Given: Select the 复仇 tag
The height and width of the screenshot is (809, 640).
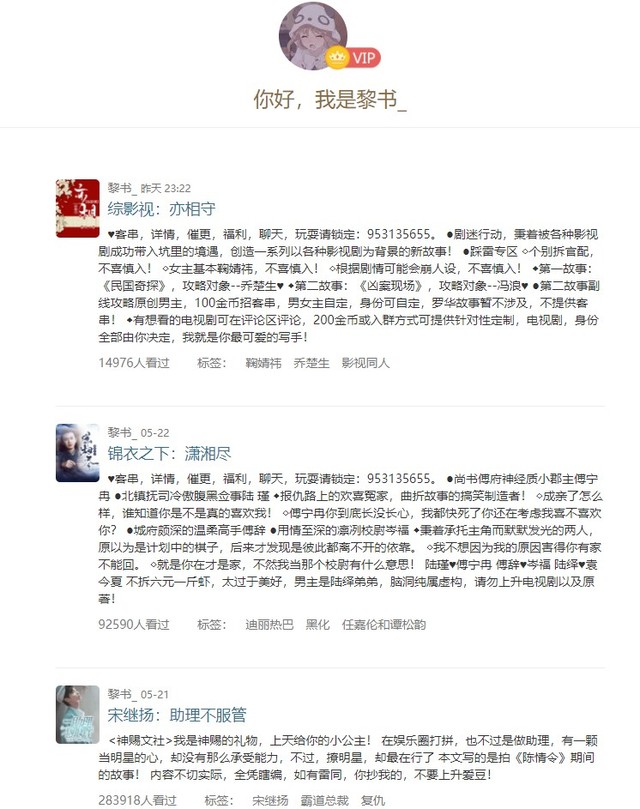Looking at the screenshot, I should point(373,801).
